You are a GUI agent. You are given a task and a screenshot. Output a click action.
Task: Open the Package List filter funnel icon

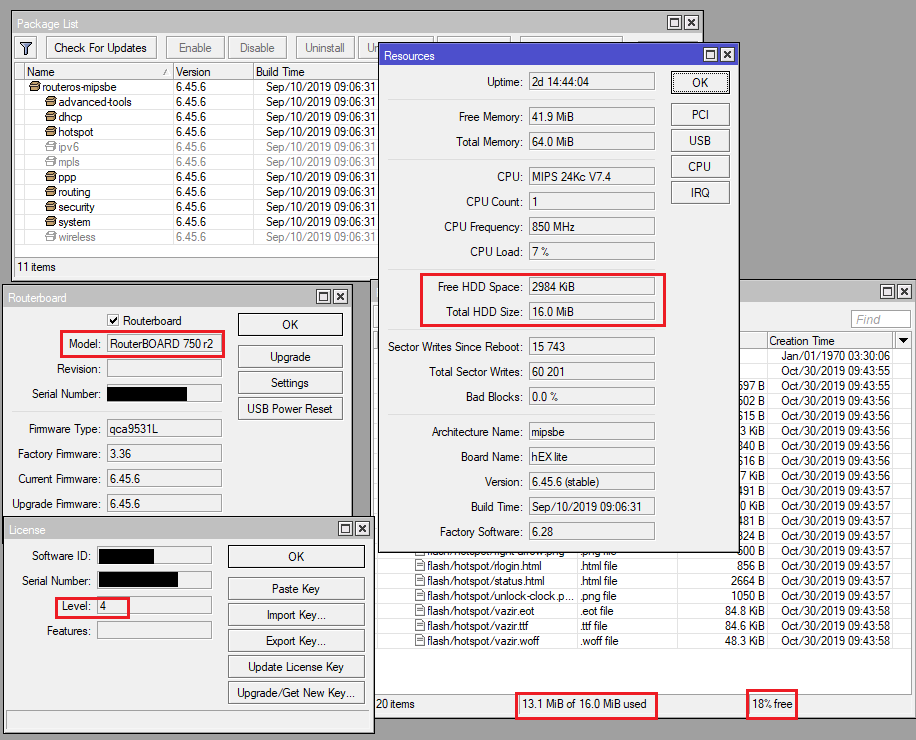(x=26, y=48)
